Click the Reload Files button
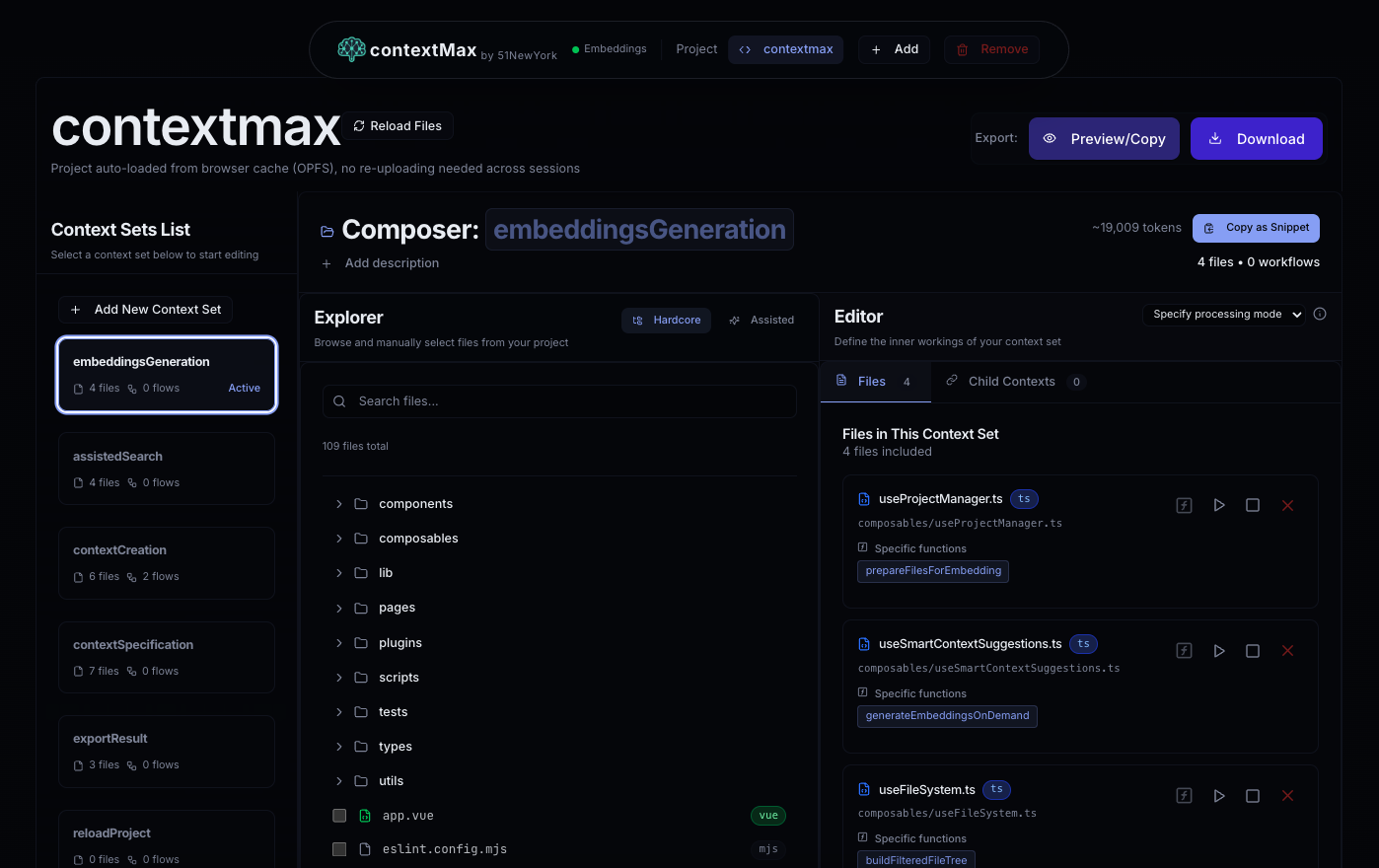This screenshot has height=868, width=1379. tap(399, 126)
